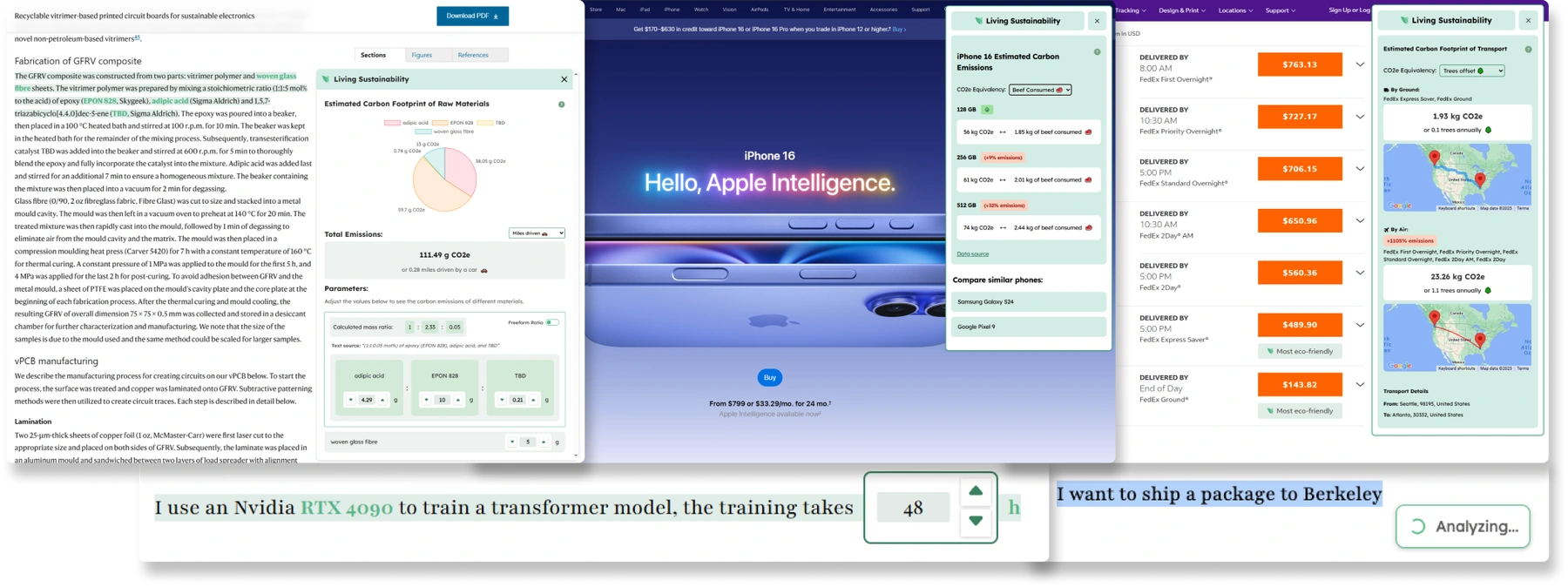Increase TBD grams value
The height and width of the screenshot is (587, 1568).
tap(533, 401)
